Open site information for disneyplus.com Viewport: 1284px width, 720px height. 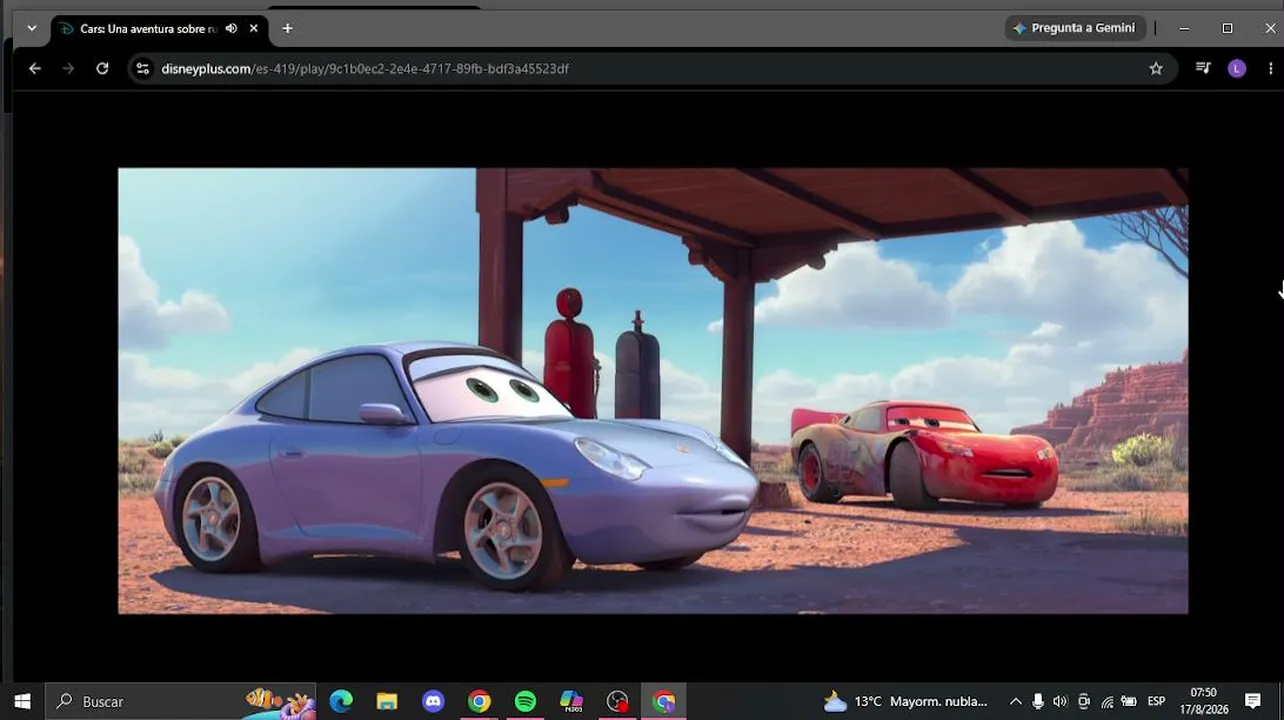pos(142,68)
